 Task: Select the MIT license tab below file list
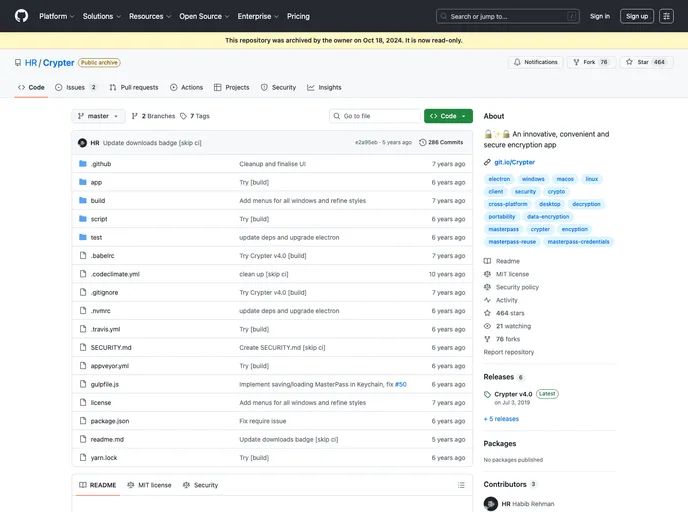[x=149, y=485]
